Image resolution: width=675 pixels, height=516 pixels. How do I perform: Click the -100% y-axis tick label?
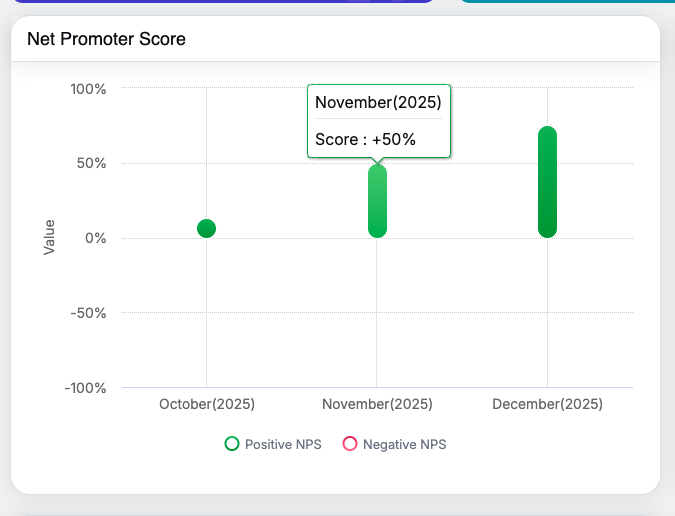tap(85, 388)
